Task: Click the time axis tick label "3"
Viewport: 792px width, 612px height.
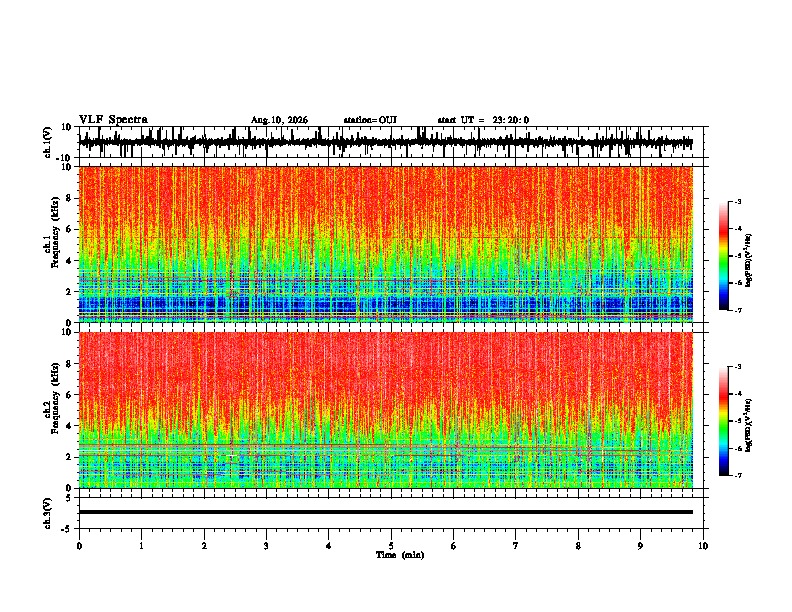Action: click(266, 546)
